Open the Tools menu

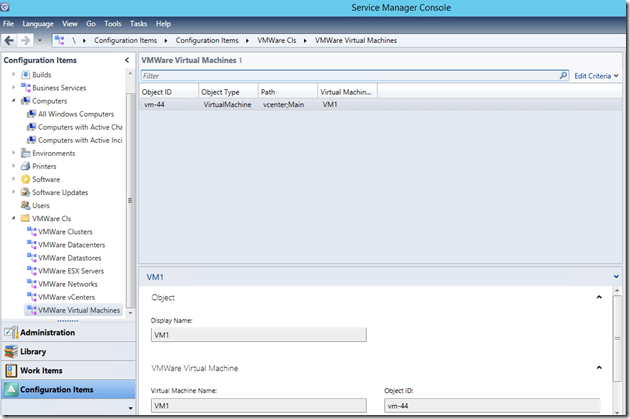click(x=112, y=23)
